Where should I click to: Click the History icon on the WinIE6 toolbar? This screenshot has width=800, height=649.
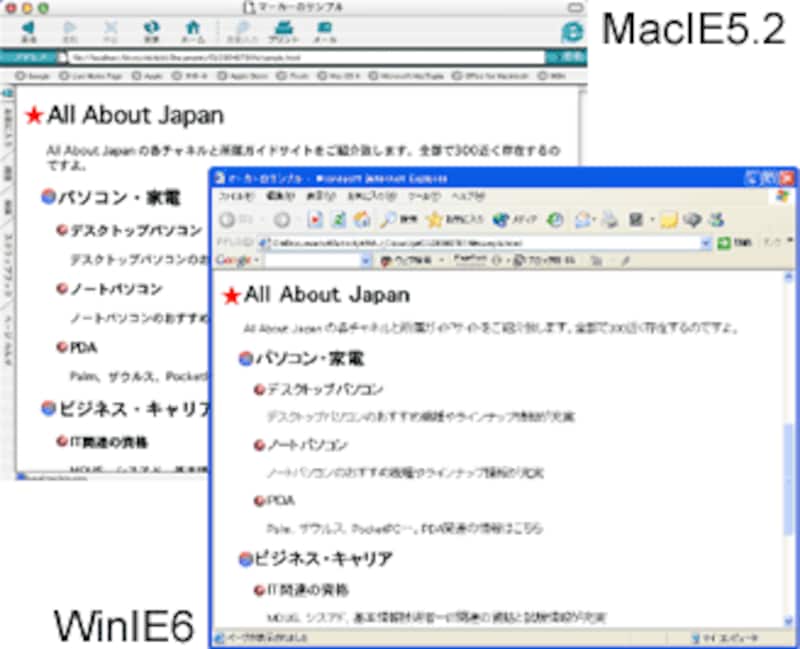click(552, 217)
